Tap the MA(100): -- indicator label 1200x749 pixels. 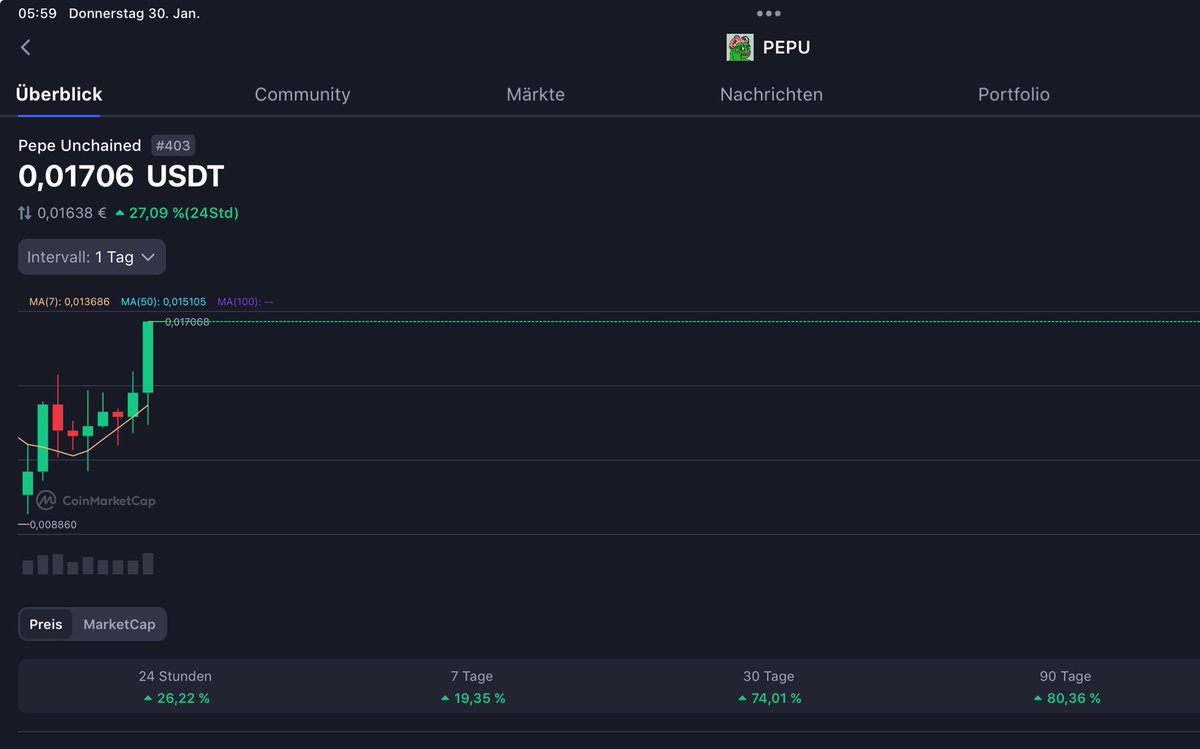(245, 301)
